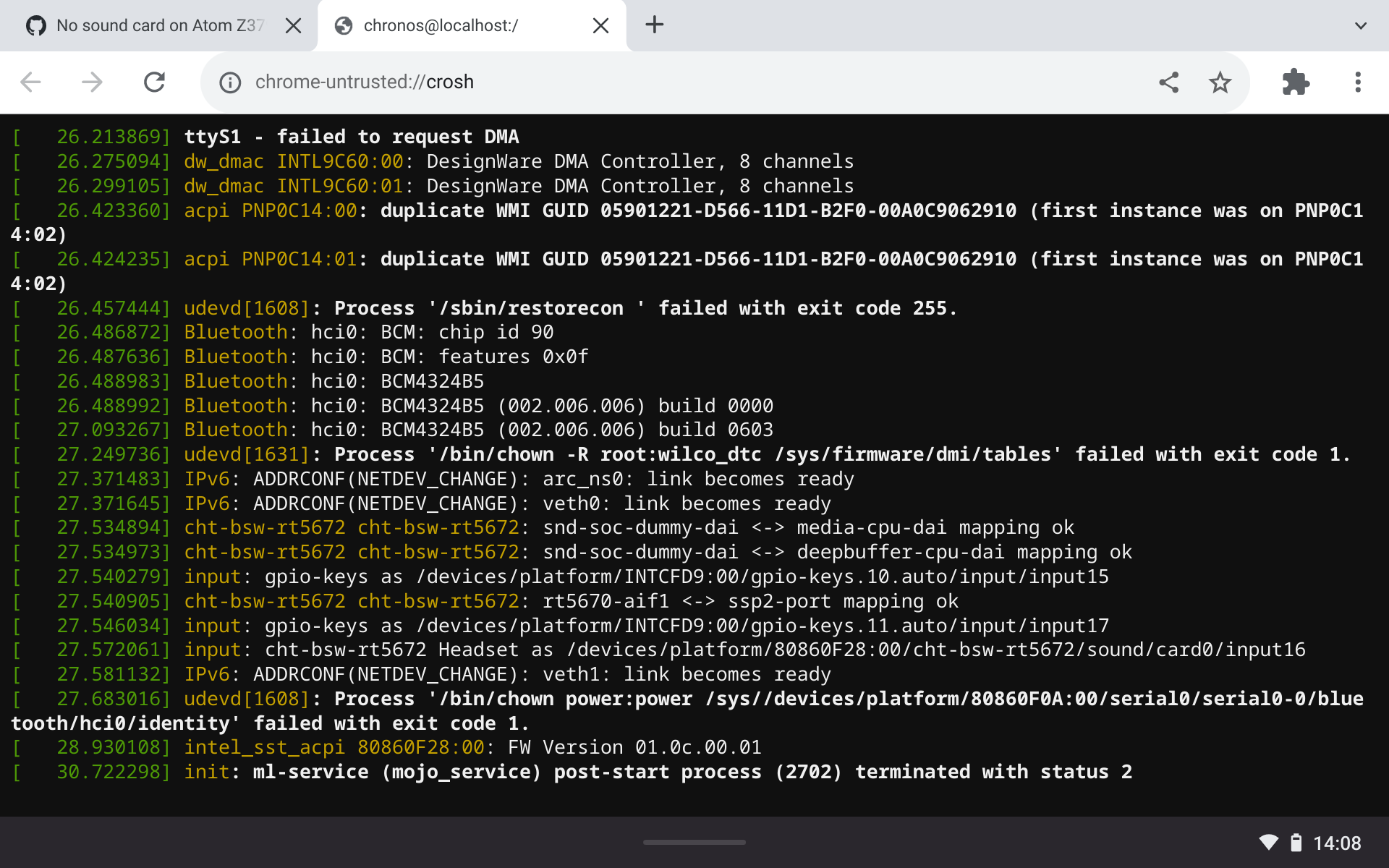Click the crosh tab favicon
Image resolution: width=1389 pixels, height=868 pixels.
coord(342,25)
